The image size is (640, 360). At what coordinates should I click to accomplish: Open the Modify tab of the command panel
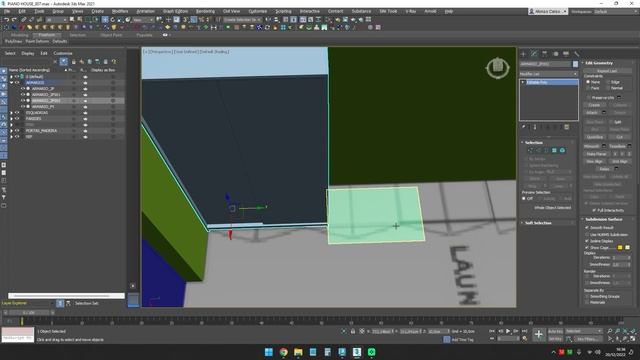534,54
